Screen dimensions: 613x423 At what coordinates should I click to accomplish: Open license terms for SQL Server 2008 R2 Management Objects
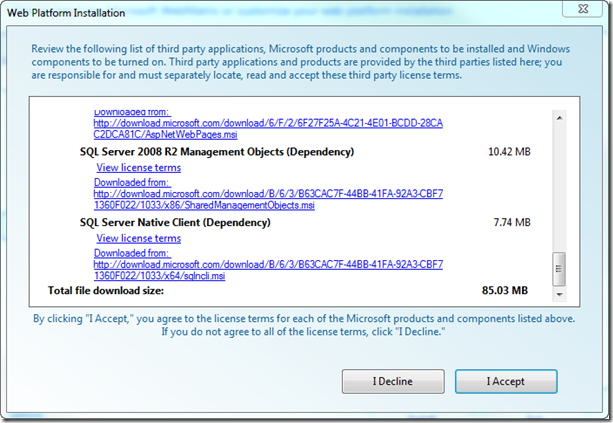(139, 168)
